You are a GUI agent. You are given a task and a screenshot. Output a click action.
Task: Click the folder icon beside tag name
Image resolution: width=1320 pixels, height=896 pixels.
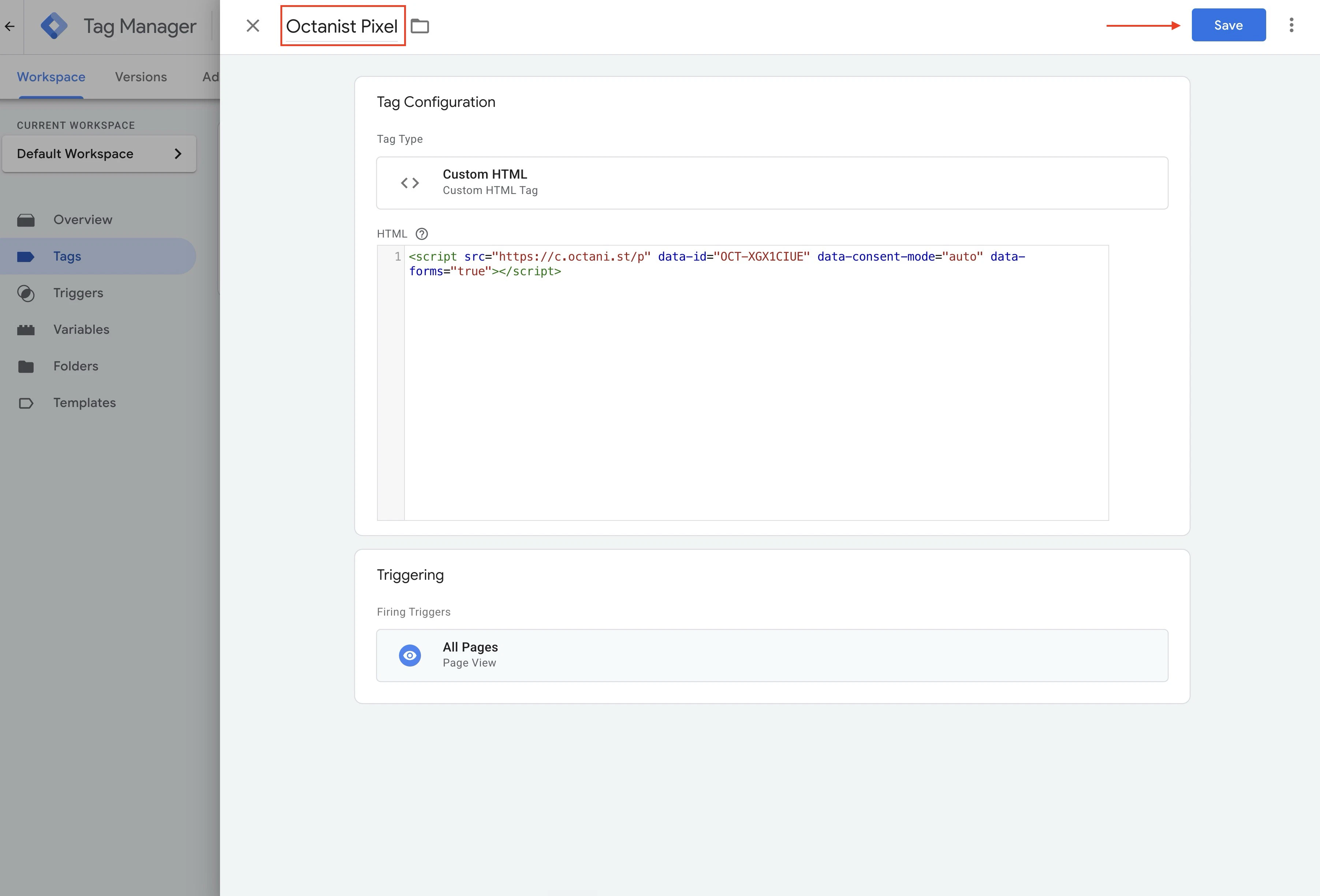point(420,26)
